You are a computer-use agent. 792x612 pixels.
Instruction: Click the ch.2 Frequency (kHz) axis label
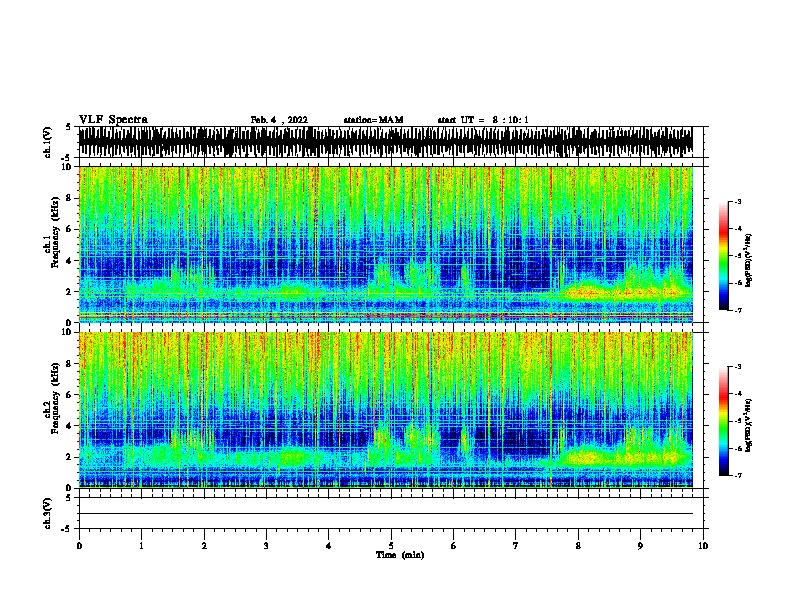tap(52, 397)
